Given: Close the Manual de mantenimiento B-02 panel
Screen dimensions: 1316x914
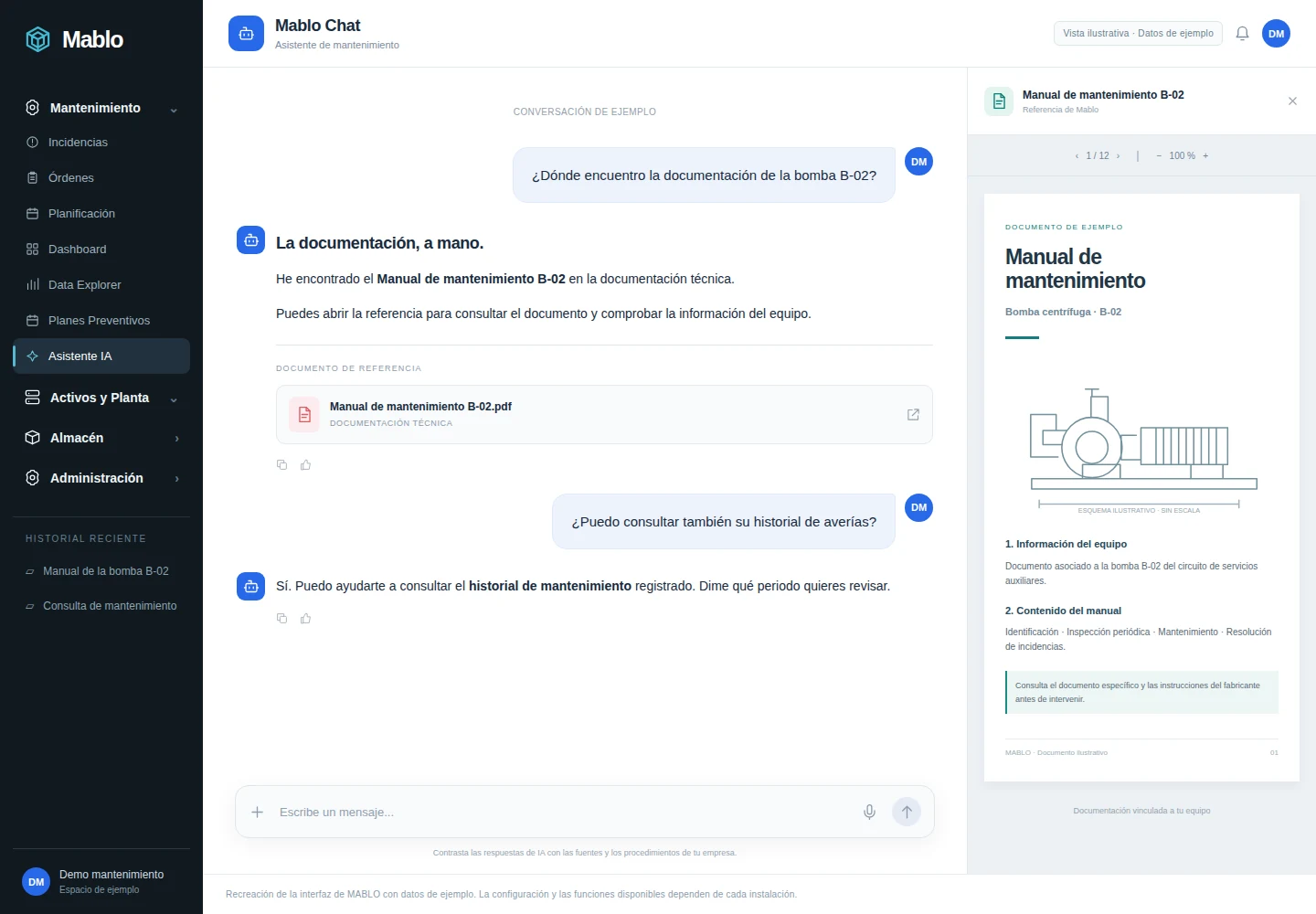Looking at the screenshot, I should click(1292, 101).
